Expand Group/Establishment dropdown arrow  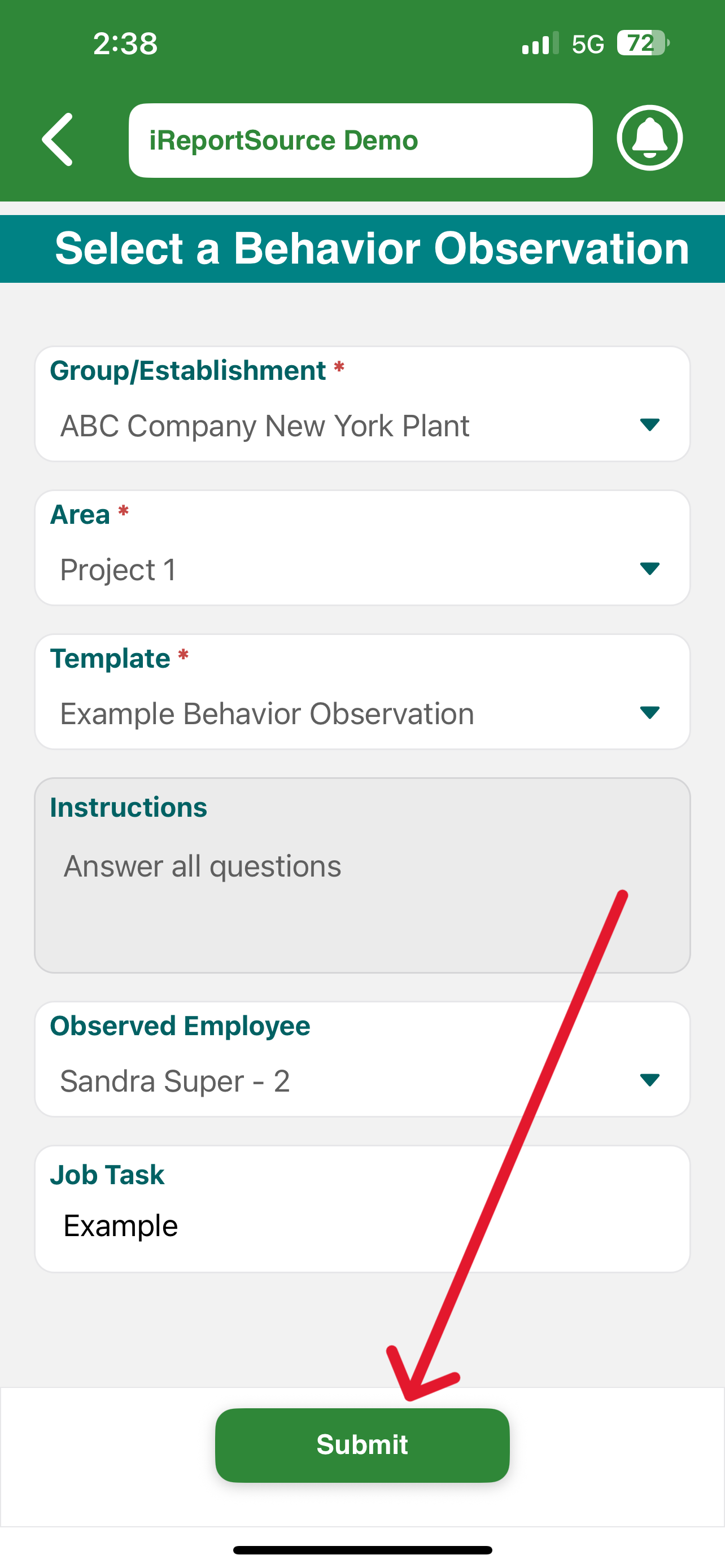[x=649, y=424]
